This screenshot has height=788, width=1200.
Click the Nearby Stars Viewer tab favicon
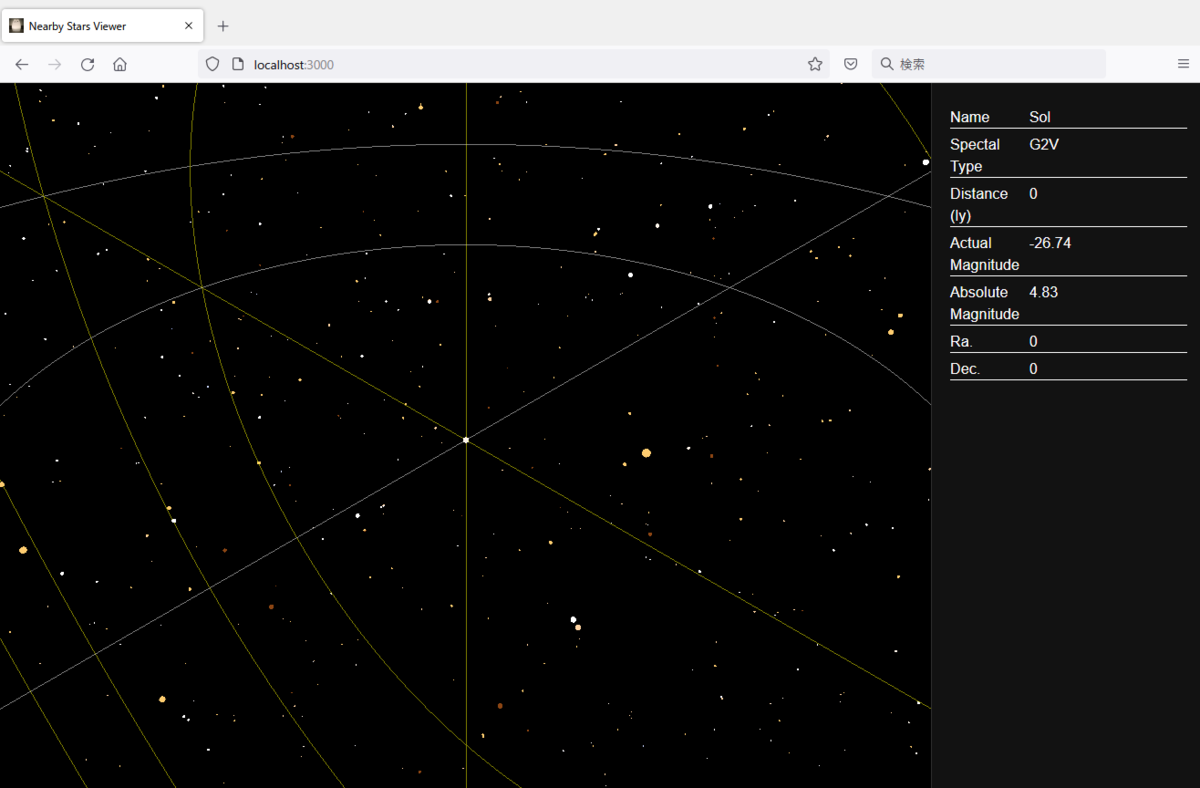tap(17, 26)
